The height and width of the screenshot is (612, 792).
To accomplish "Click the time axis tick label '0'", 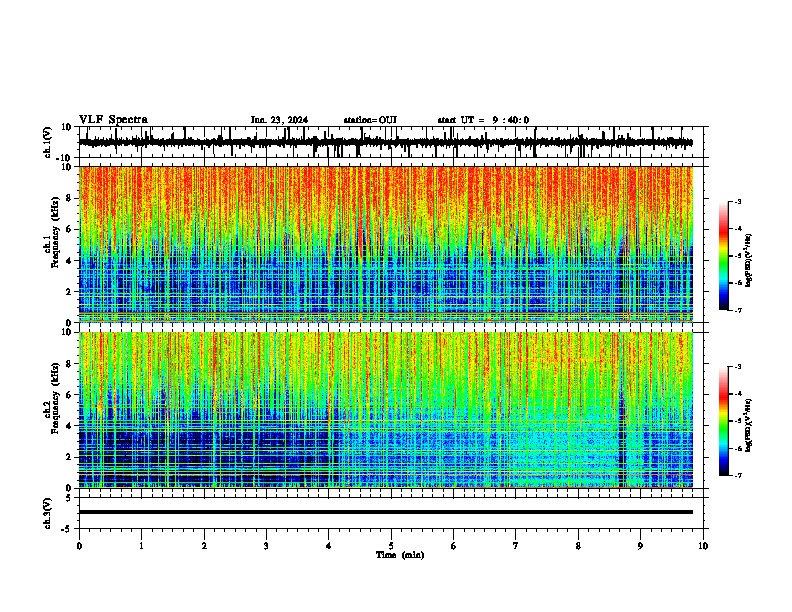I will [79, 546].
